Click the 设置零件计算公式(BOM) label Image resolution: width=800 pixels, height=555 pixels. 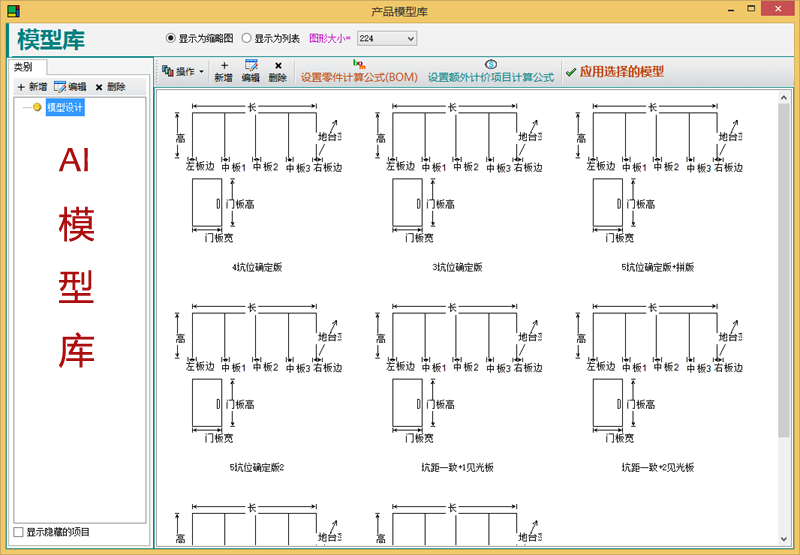coord(359,78)
